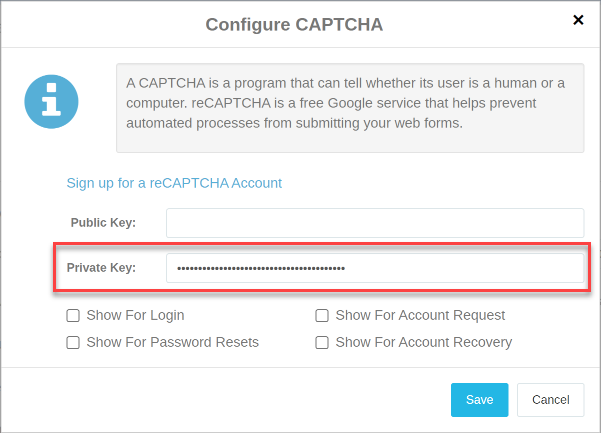Click the Show For Login label text
The width and height of the screenshot is (601, 433).
(x=135, y=315)
